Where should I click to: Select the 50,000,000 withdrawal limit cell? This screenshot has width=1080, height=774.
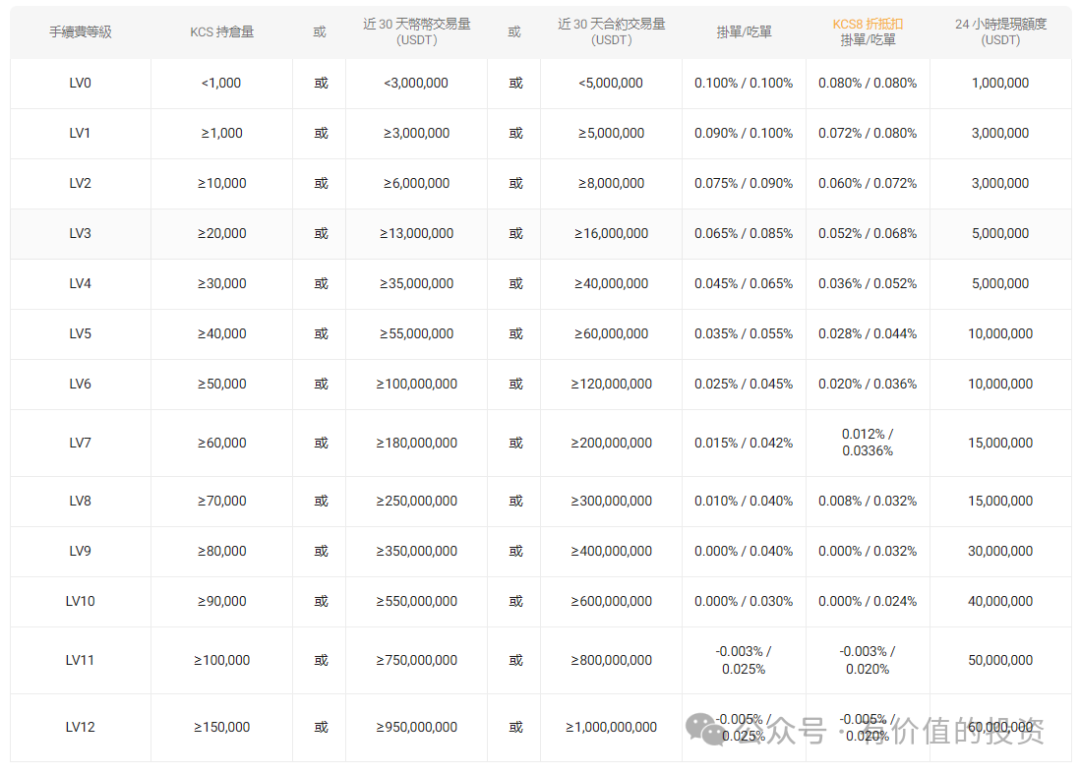(x=1001, y=660)
